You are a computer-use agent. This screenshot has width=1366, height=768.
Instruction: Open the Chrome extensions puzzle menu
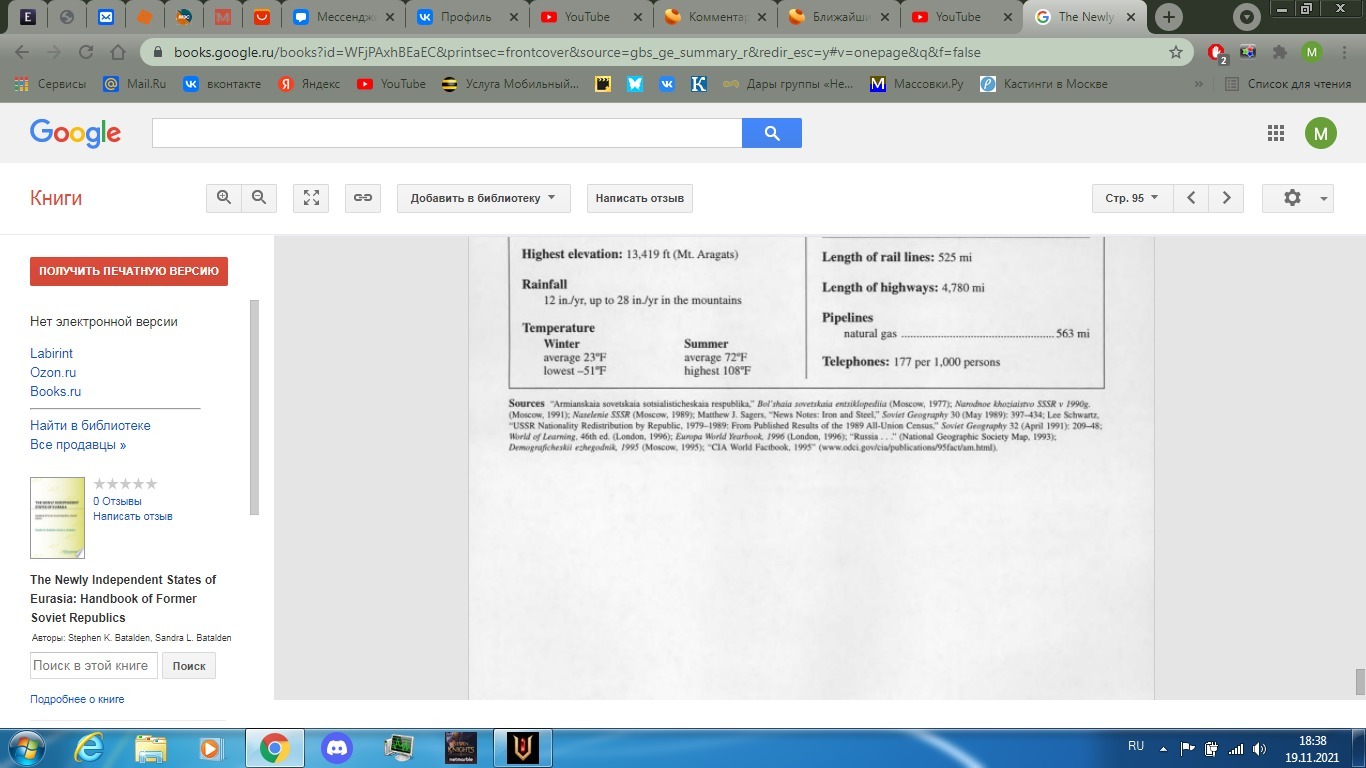tap(1279, 52)
